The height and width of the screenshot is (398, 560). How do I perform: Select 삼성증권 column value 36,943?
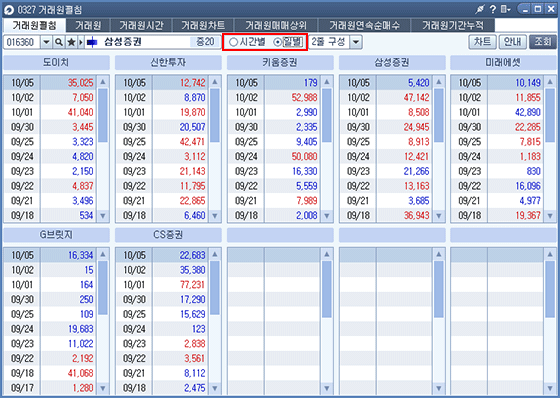(x=416, y=215)
